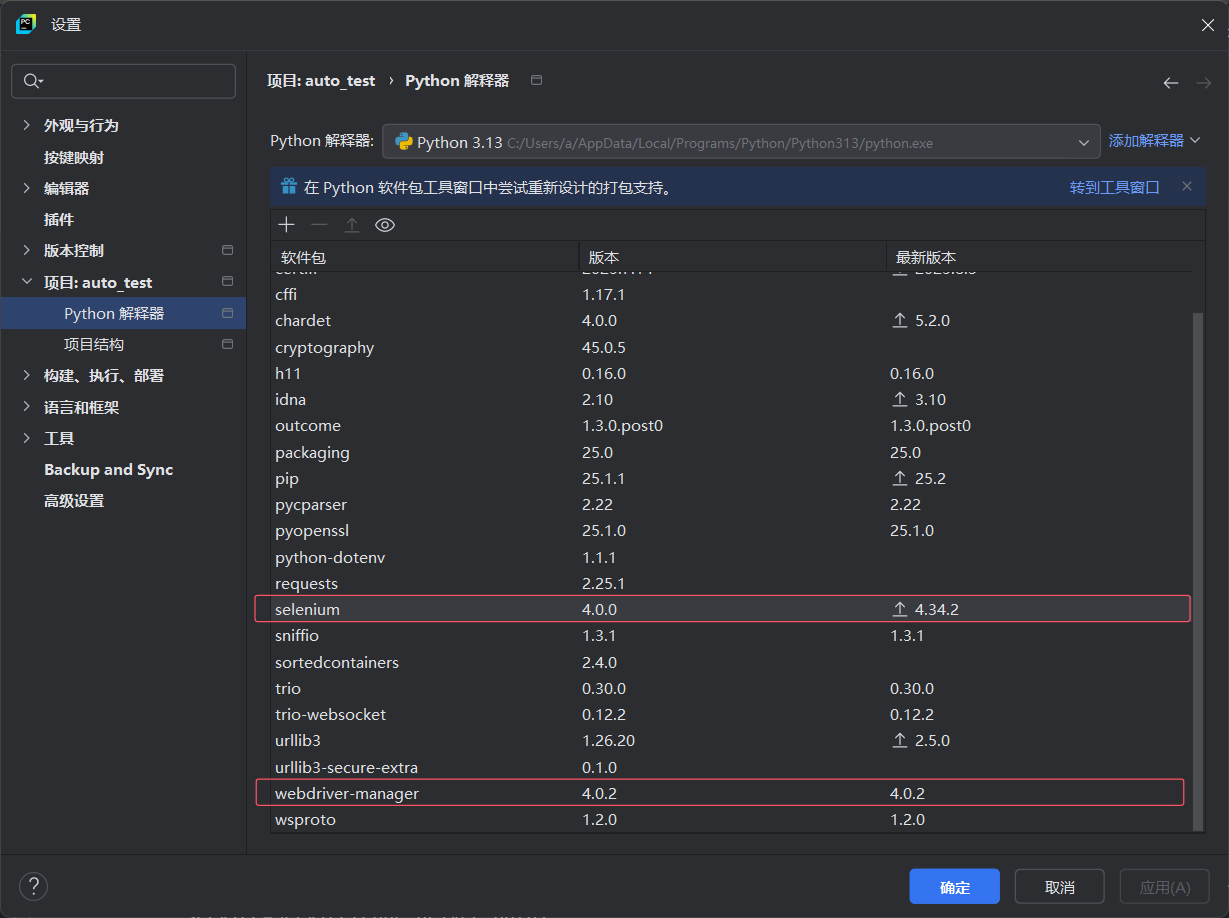Screen dimensions: 1229x918
Task: Open the 高级设置 page
Action: (74, 501)
